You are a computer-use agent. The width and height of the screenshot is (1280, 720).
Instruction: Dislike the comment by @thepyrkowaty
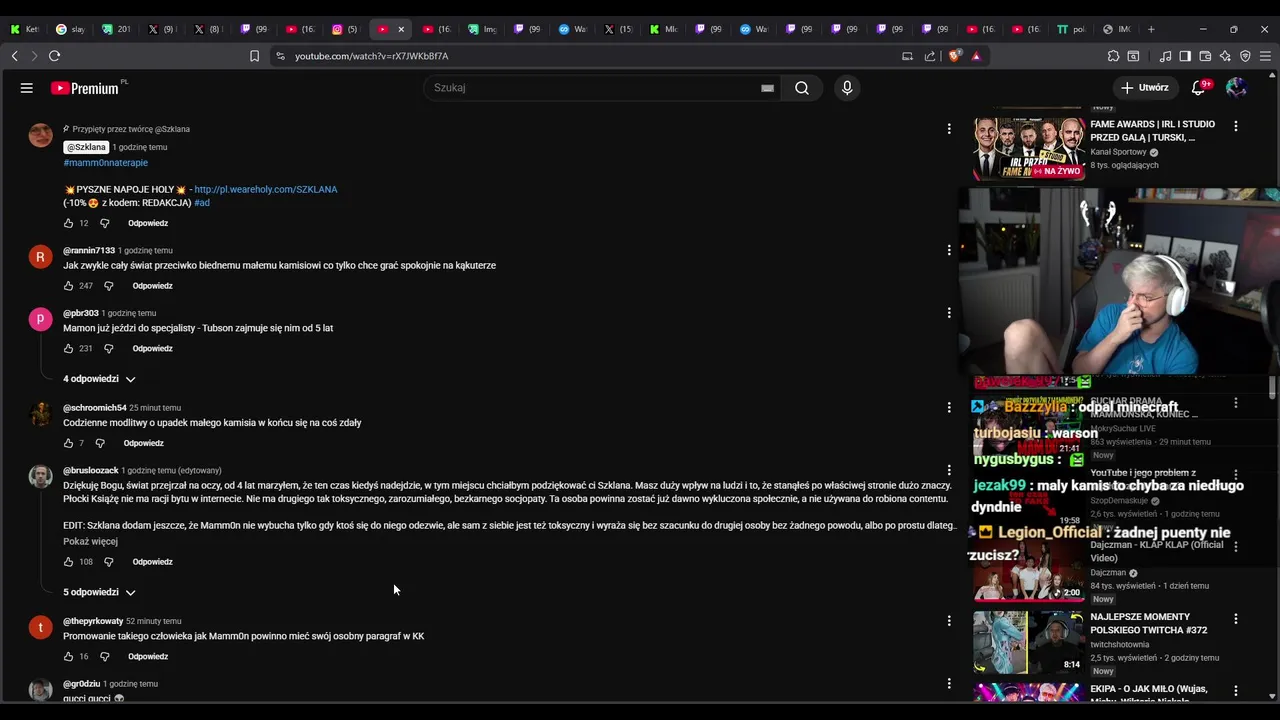pos(104,657)
